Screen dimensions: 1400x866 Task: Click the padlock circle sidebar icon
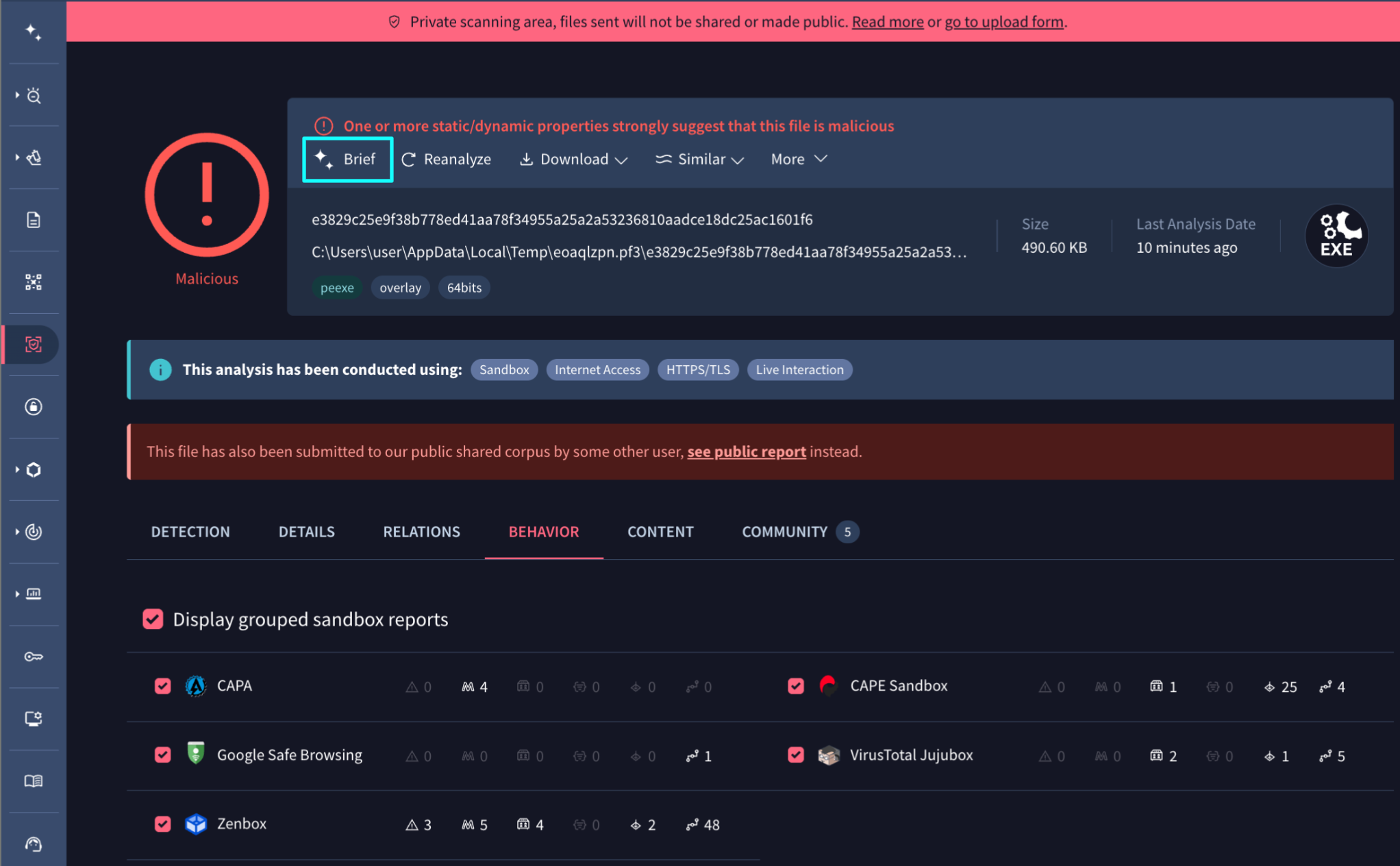point(33,407)
